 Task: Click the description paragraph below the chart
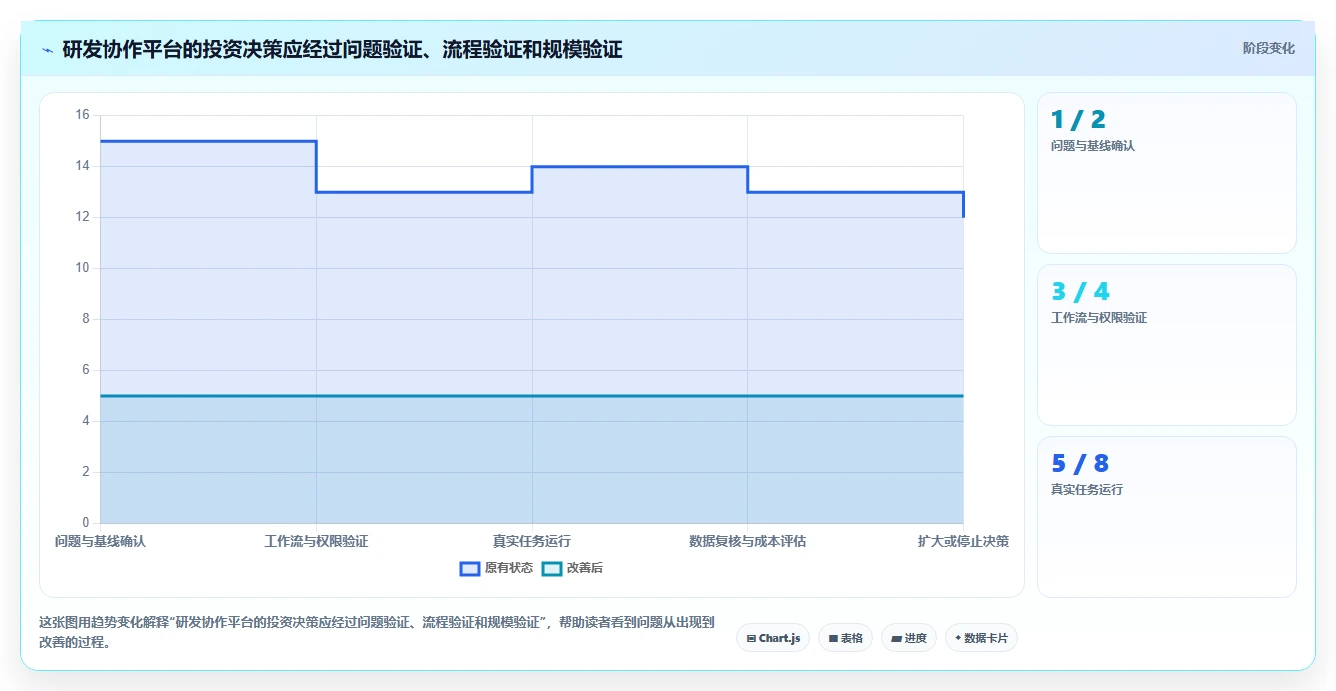tap(377, 632)
